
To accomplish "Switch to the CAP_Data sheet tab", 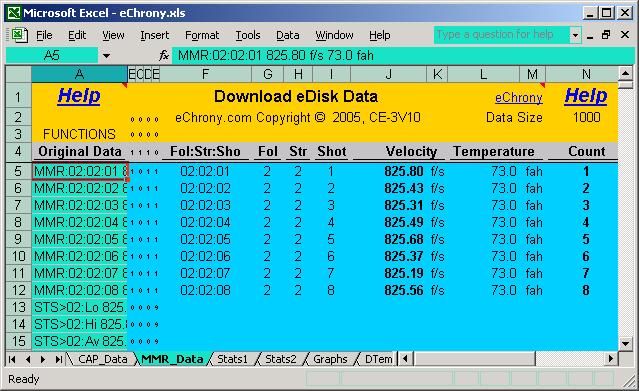I will click(102, 359).
